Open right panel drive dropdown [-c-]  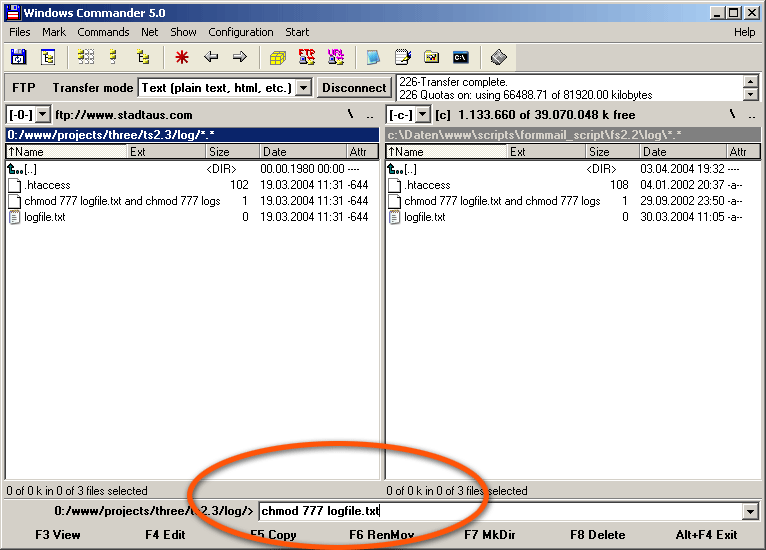click(423, 115)
